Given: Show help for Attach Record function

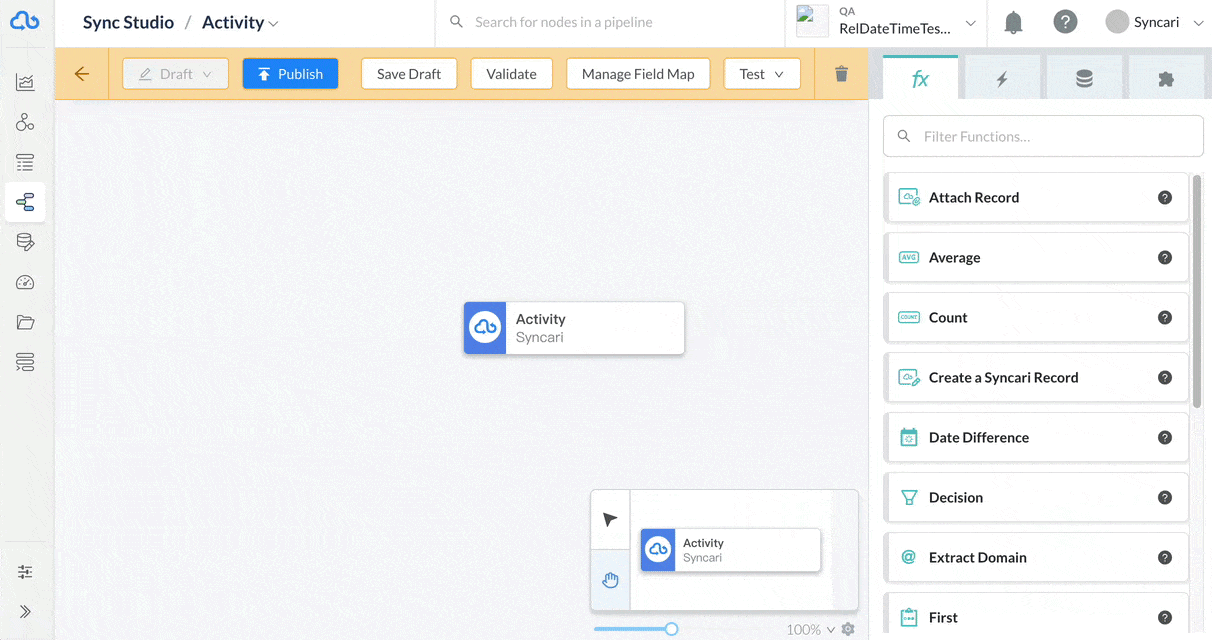Looking at the screenshot, I should click(x=1164, y=197).
